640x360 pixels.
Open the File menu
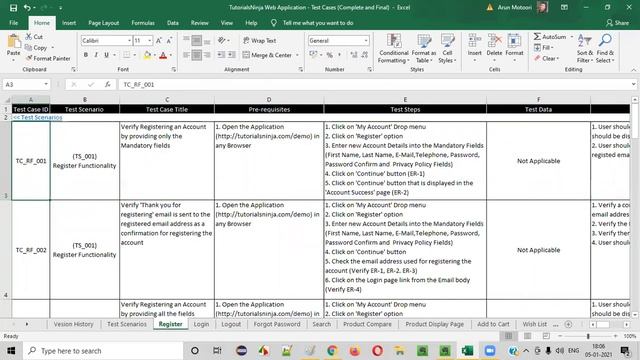pyautogui.click(x=13, y=23)
